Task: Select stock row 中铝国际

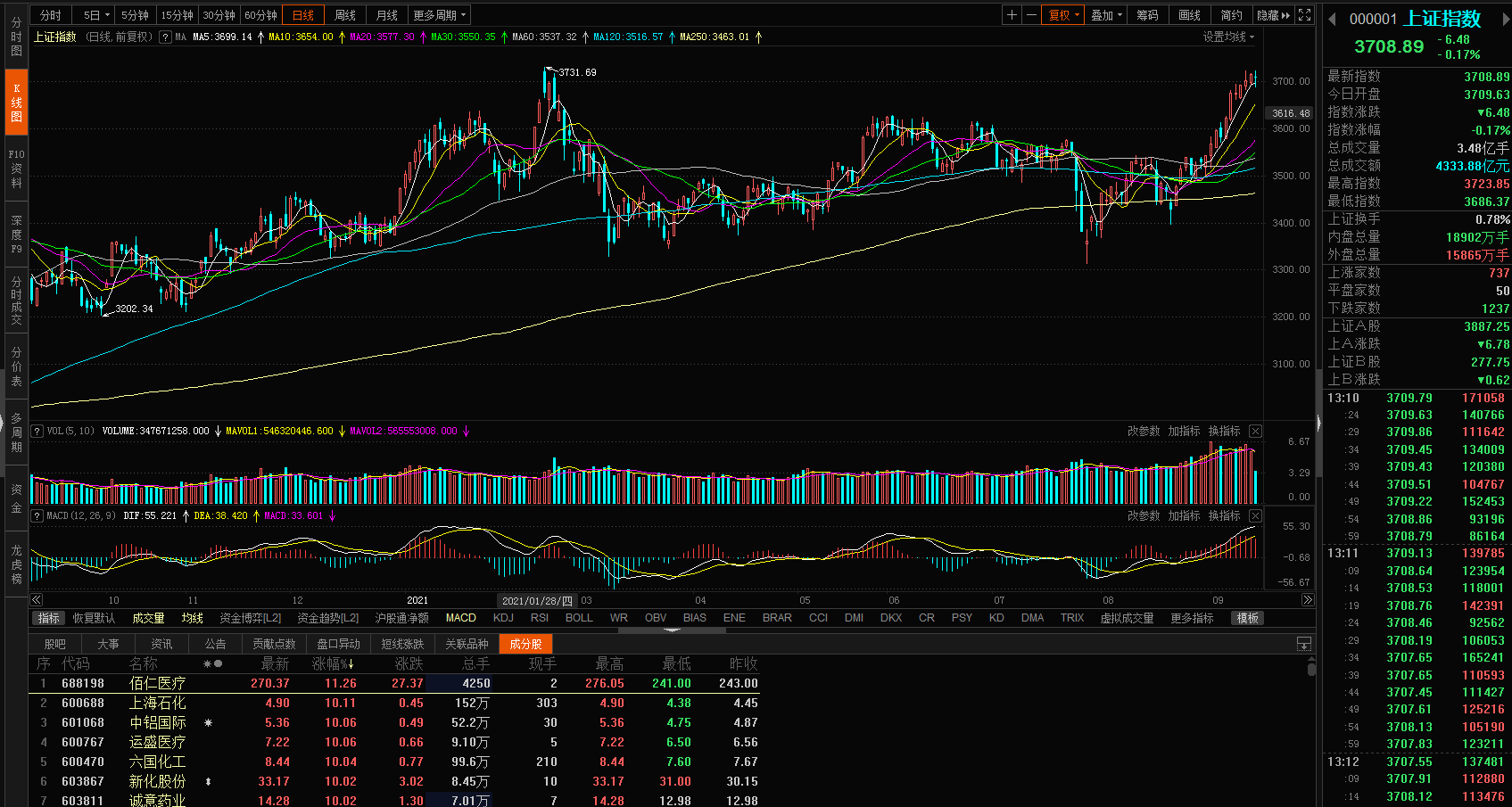Action: pyautogui.click(x=395, y=722)
